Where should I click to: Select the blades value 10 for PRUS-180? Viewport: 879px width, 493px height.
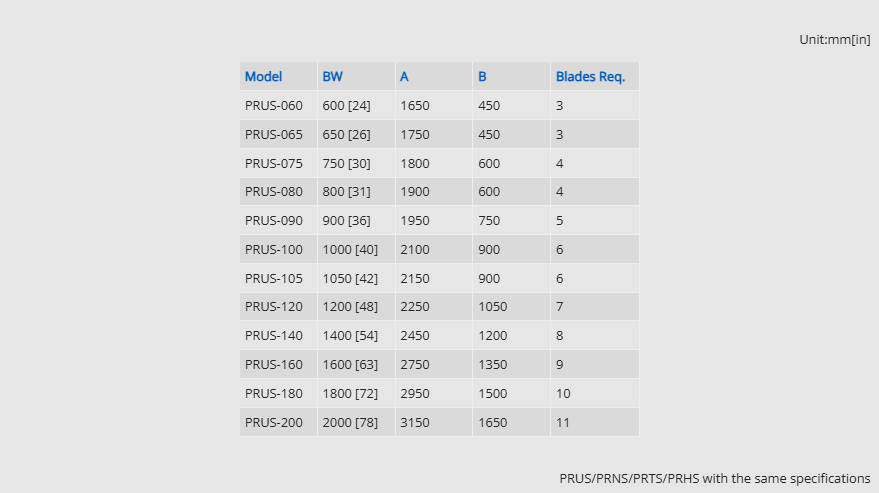[x=563, y=394]
